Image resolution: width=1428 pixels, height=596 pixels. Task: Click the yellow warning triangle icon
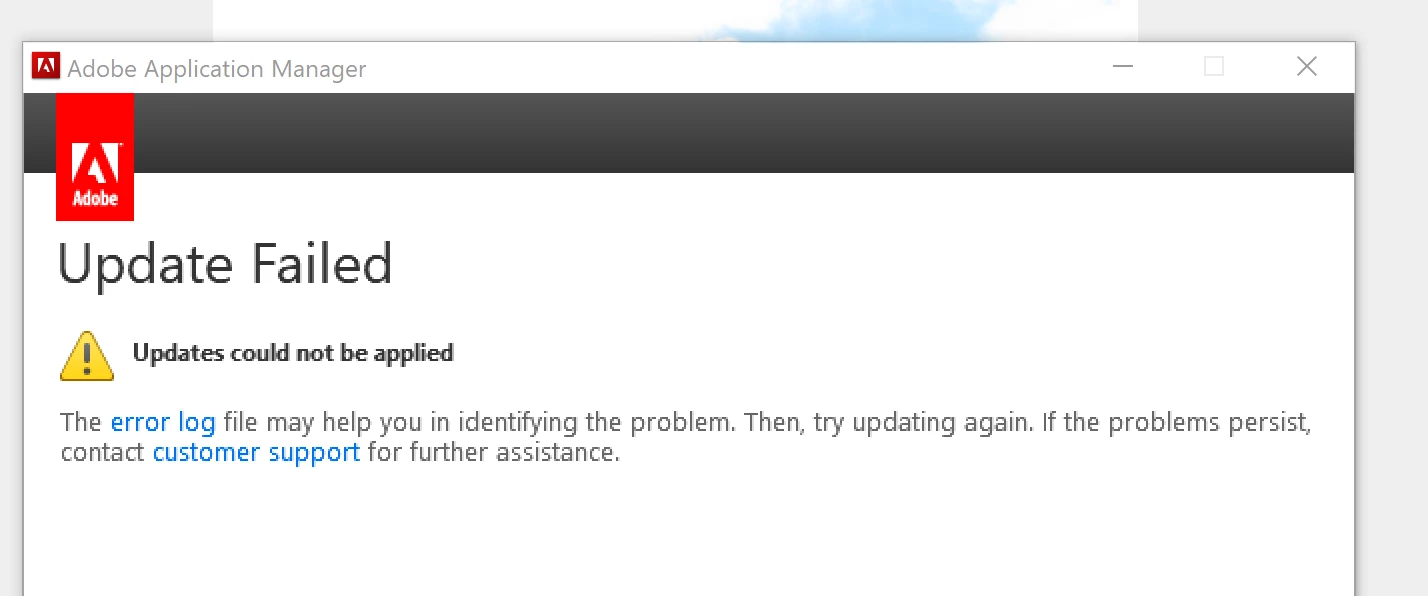(87, 356)
